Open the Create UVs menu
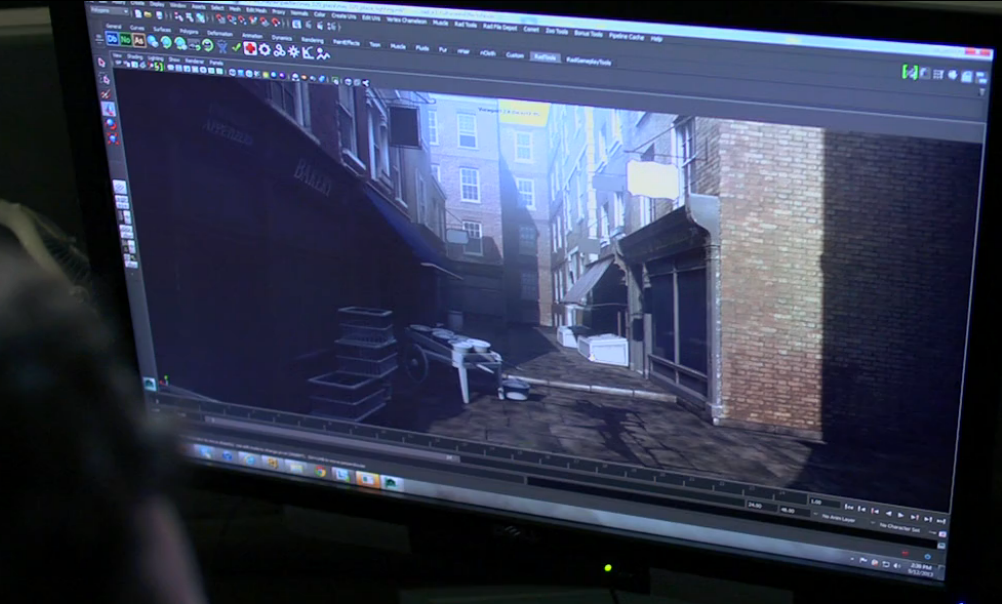The height and width of the screenshot is (604, 1002). pos(344,16)
